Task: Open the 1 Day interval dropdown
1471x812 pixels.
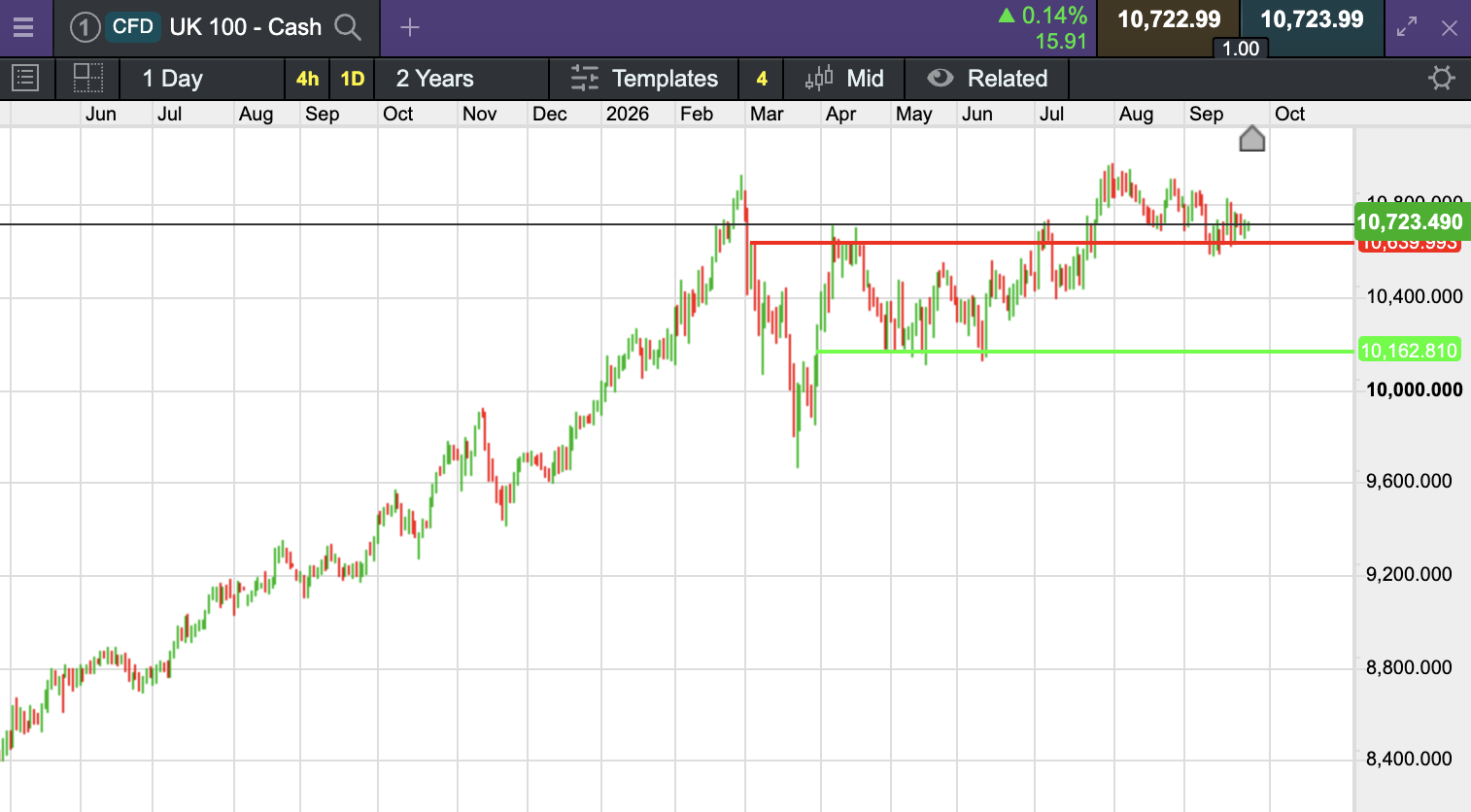Action: (x=173, y=79)
